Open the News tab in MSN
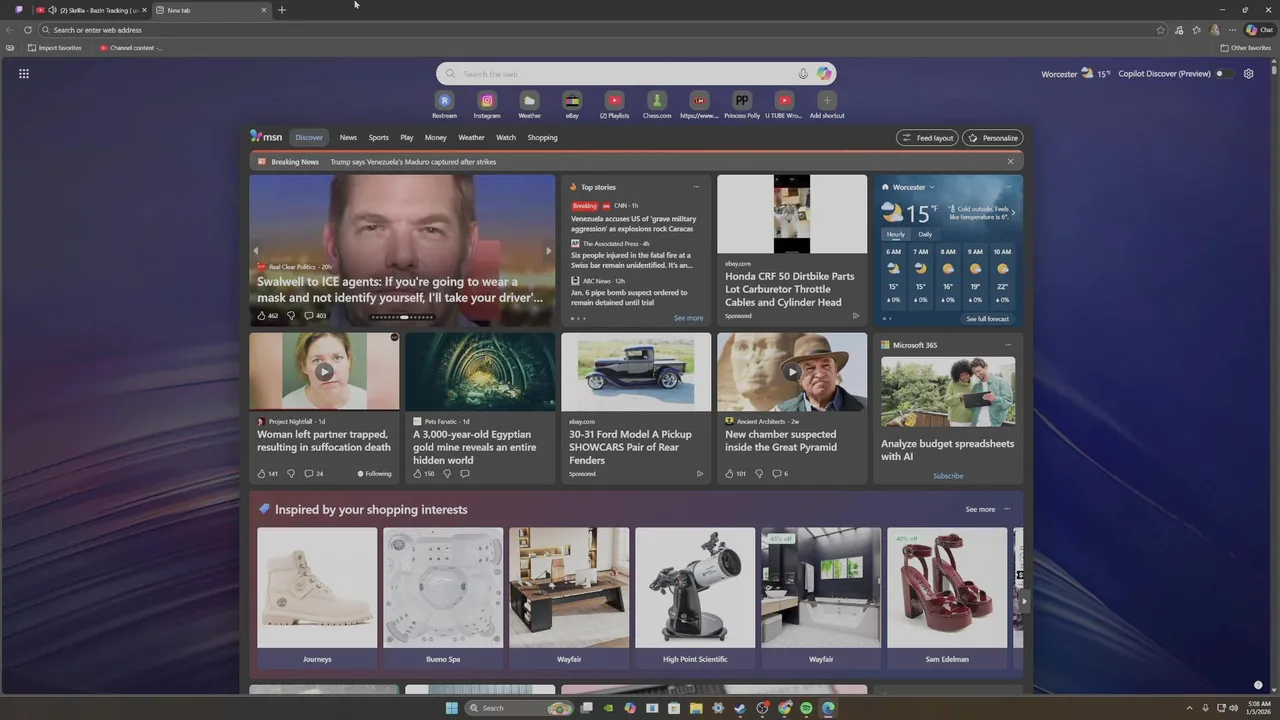Image resolution: width=1280 pixels, height=720 pixels. click(348, 138)
